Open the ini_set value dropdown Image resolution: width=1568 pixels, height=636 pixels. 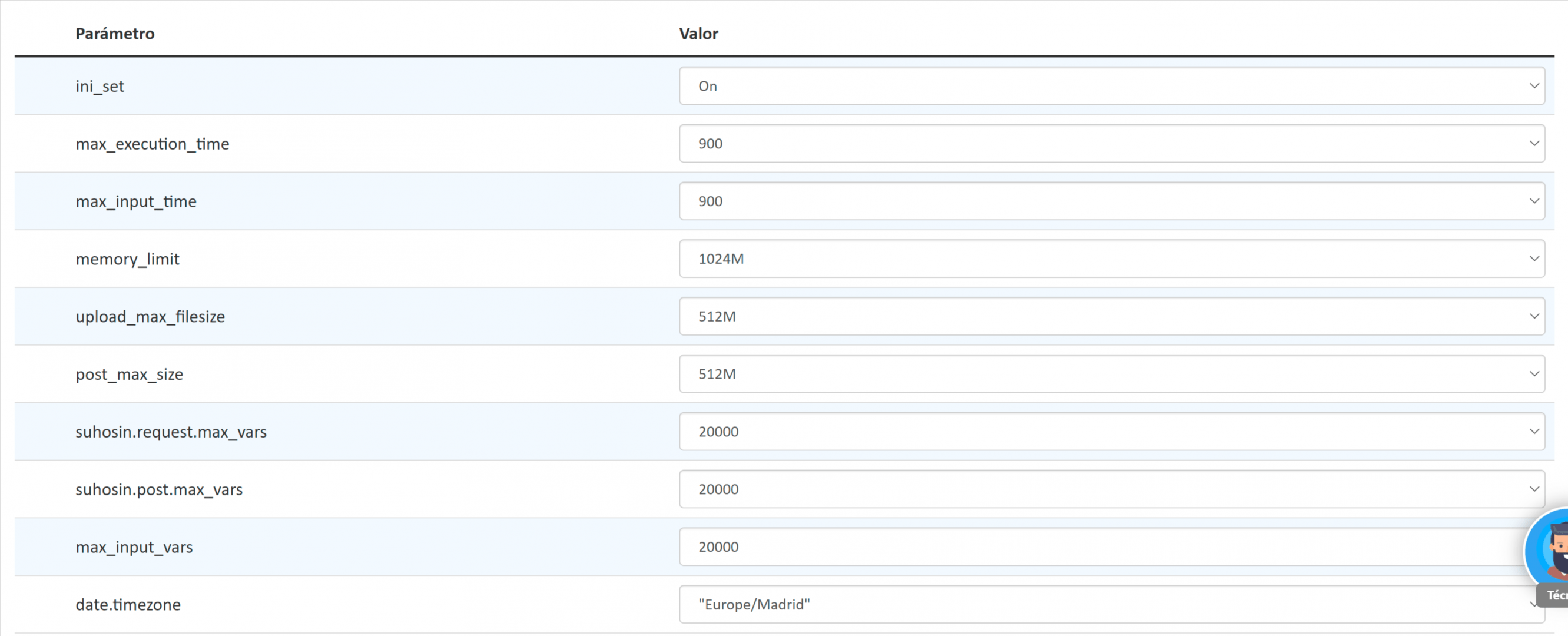pos(1112,86)
